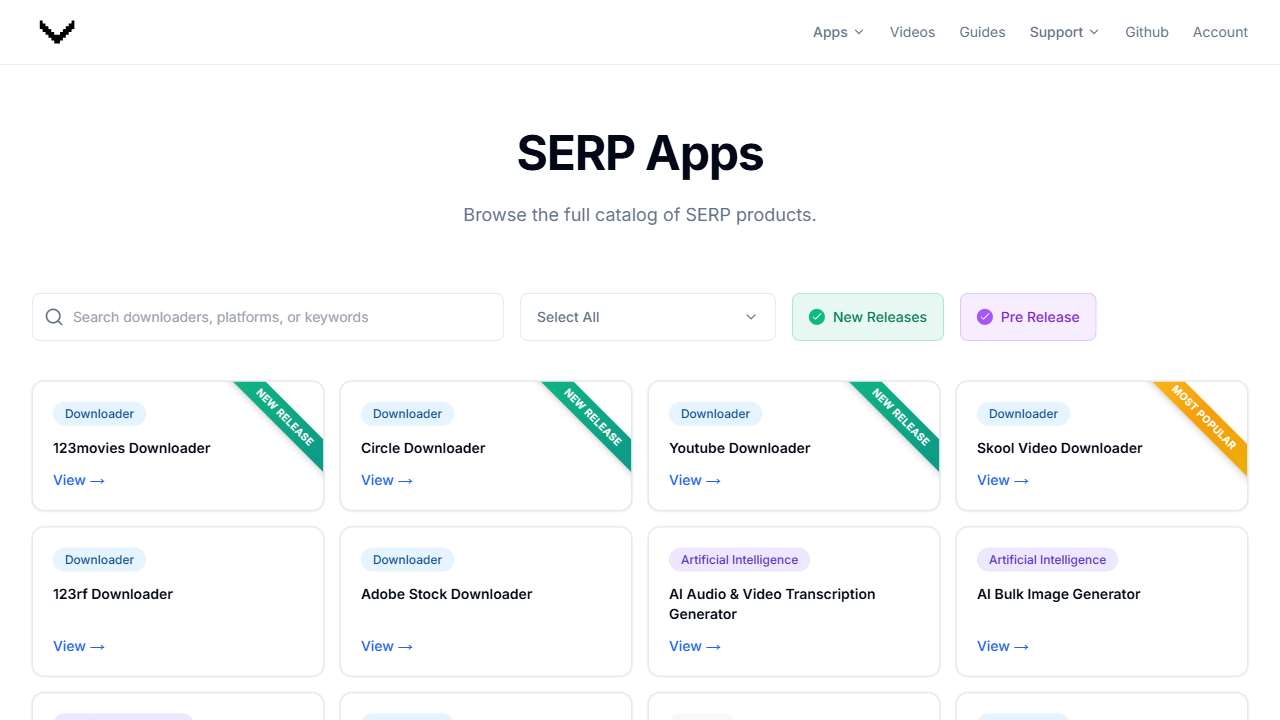Click Downloader badge on Adobe Stock Downloader card
The width and height of the screenshot is (1280, 720).
click(407, 560)
